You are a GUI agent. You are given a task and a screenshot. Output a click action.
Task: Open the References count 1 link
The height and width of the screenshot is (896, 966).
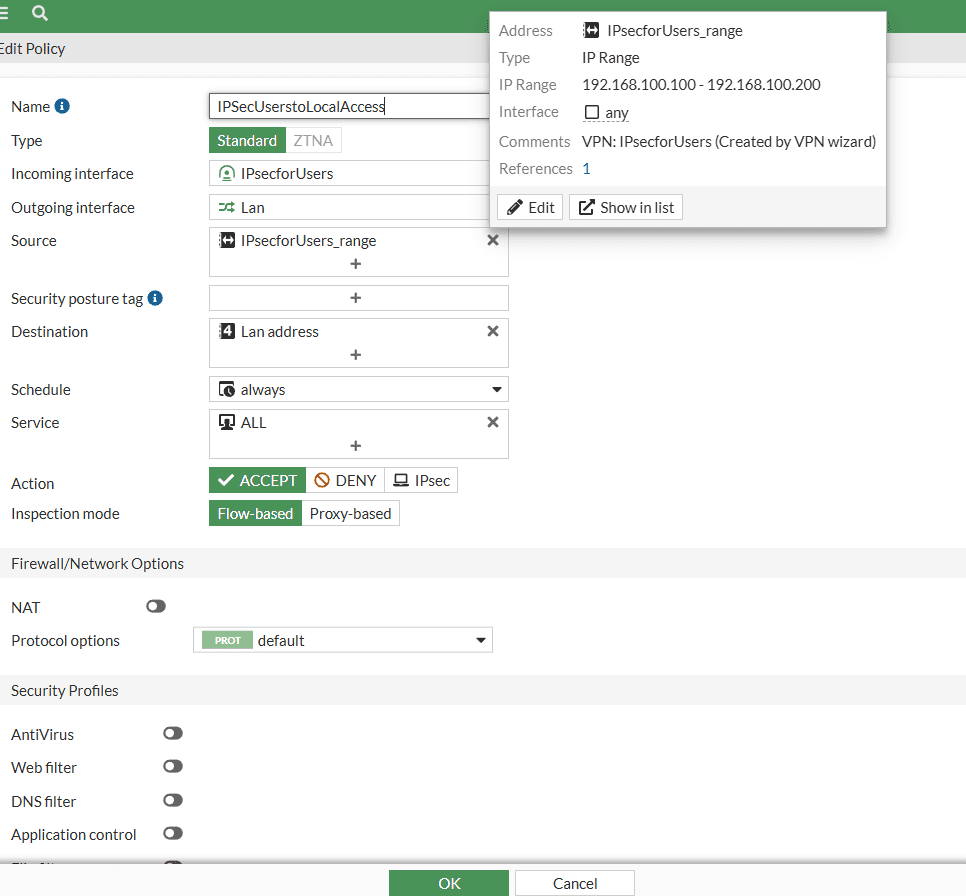point(586,169)
